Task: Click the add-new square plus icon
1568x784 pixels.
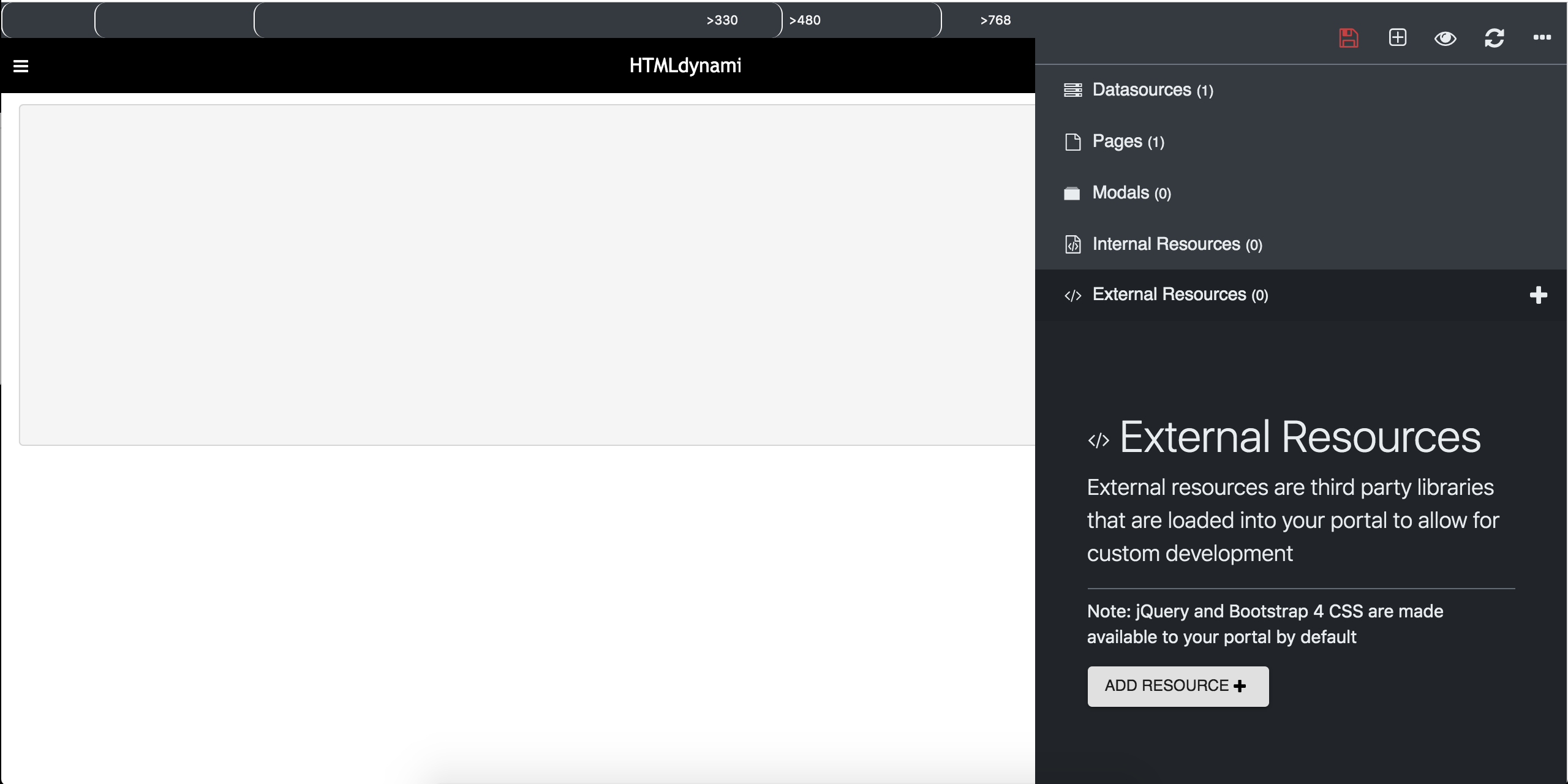Action: [x=1397, y=38]
